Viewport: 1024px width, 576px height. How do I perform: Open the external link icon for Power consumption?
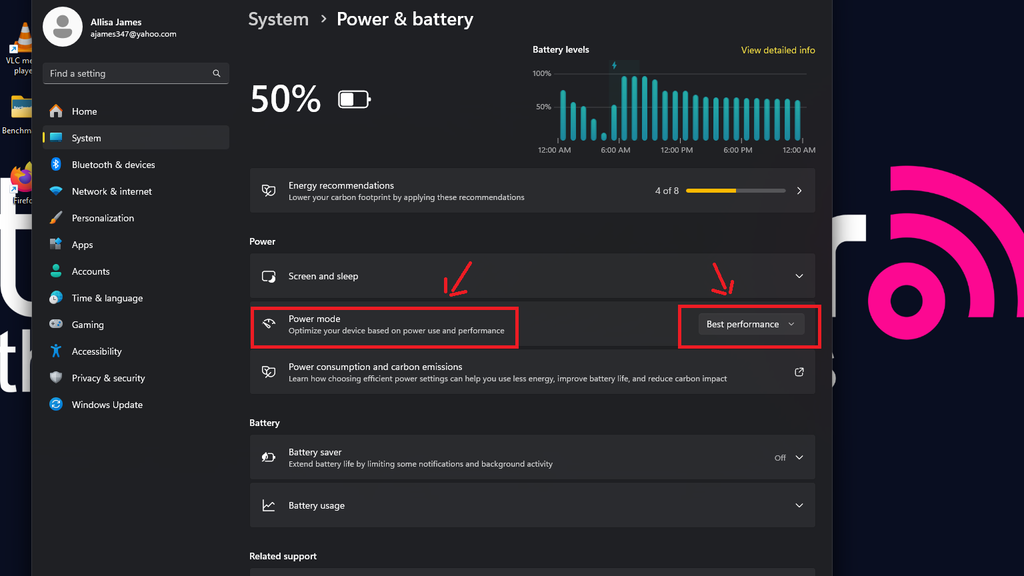pos(799,372)
